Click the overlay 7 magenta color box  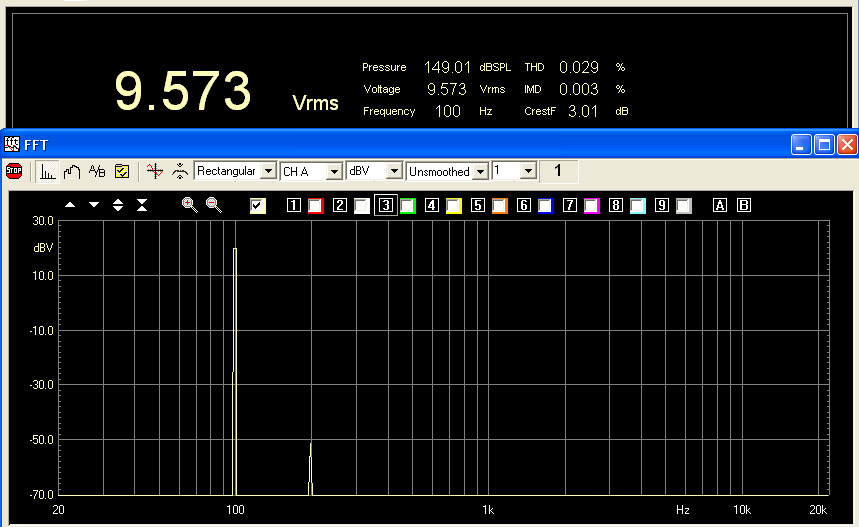coord(591,206)
